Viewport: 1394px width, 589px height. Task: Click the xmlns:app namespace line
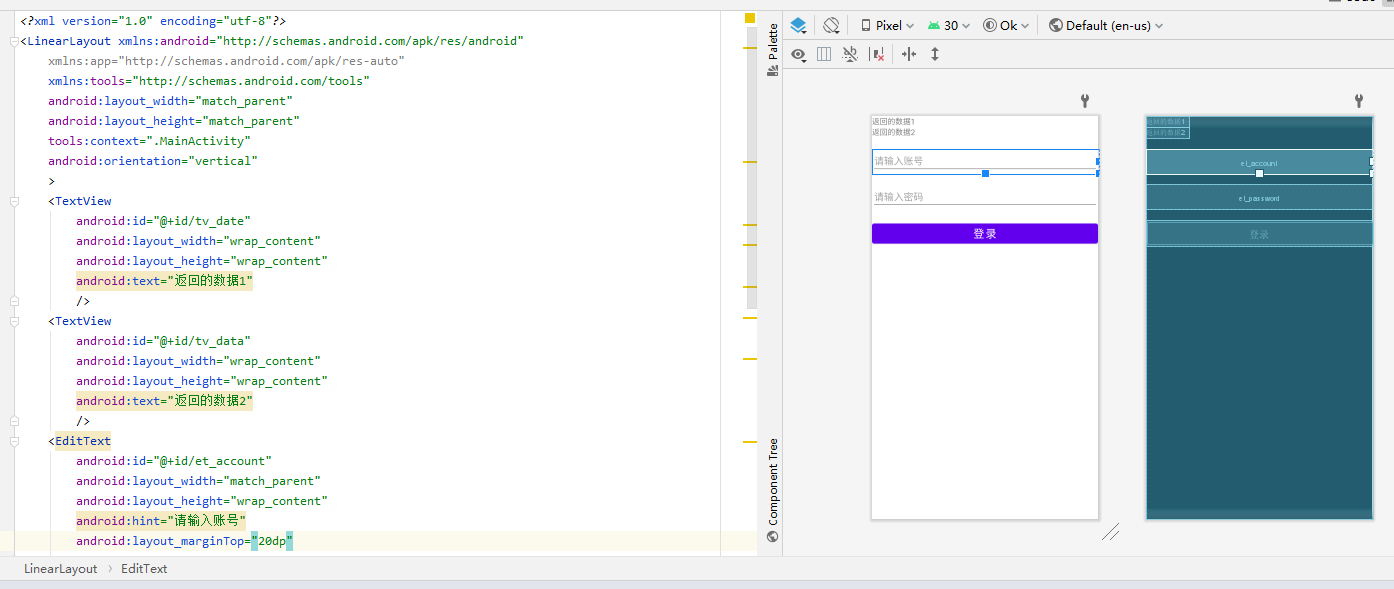226,61
